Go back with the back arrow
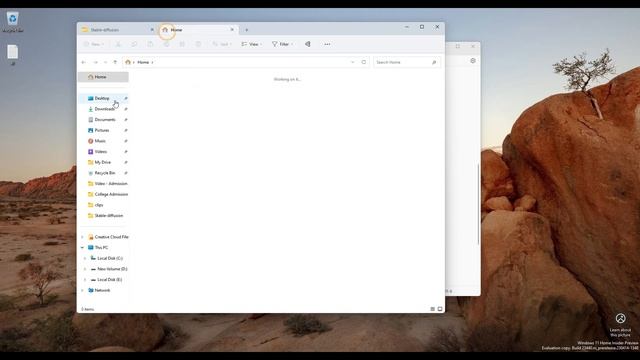The width and height of the screenshot is (640, 360). [x=84, y=62]
